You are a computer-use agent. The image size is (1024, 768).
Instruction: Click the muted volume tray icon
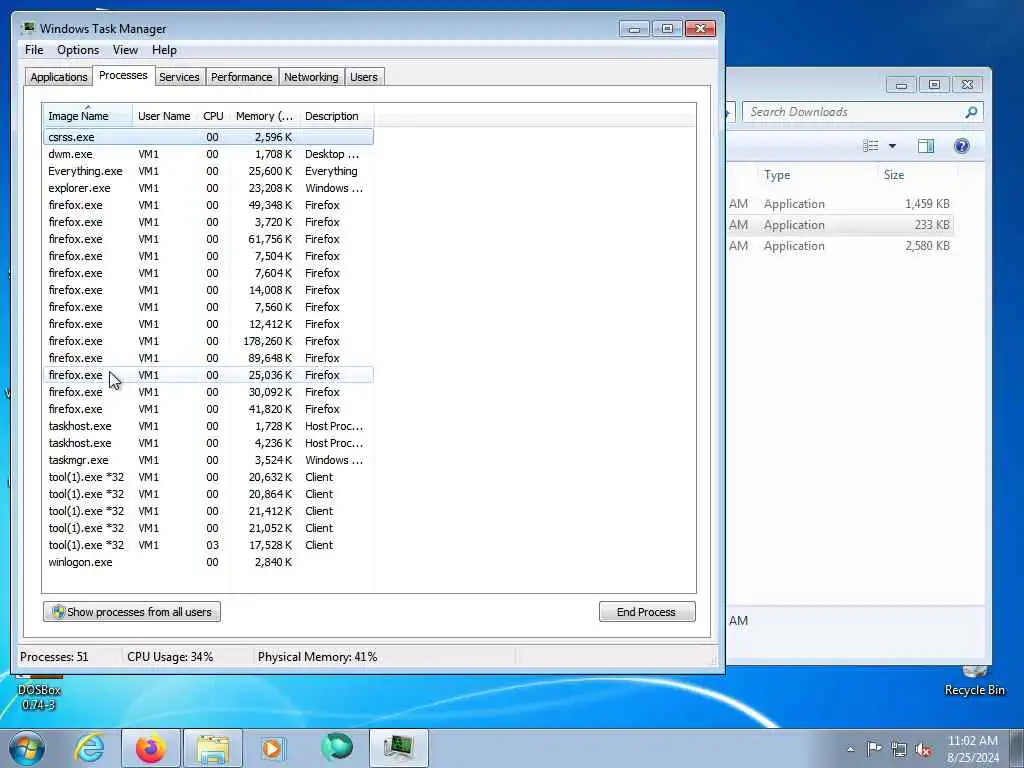pos(923,749)
